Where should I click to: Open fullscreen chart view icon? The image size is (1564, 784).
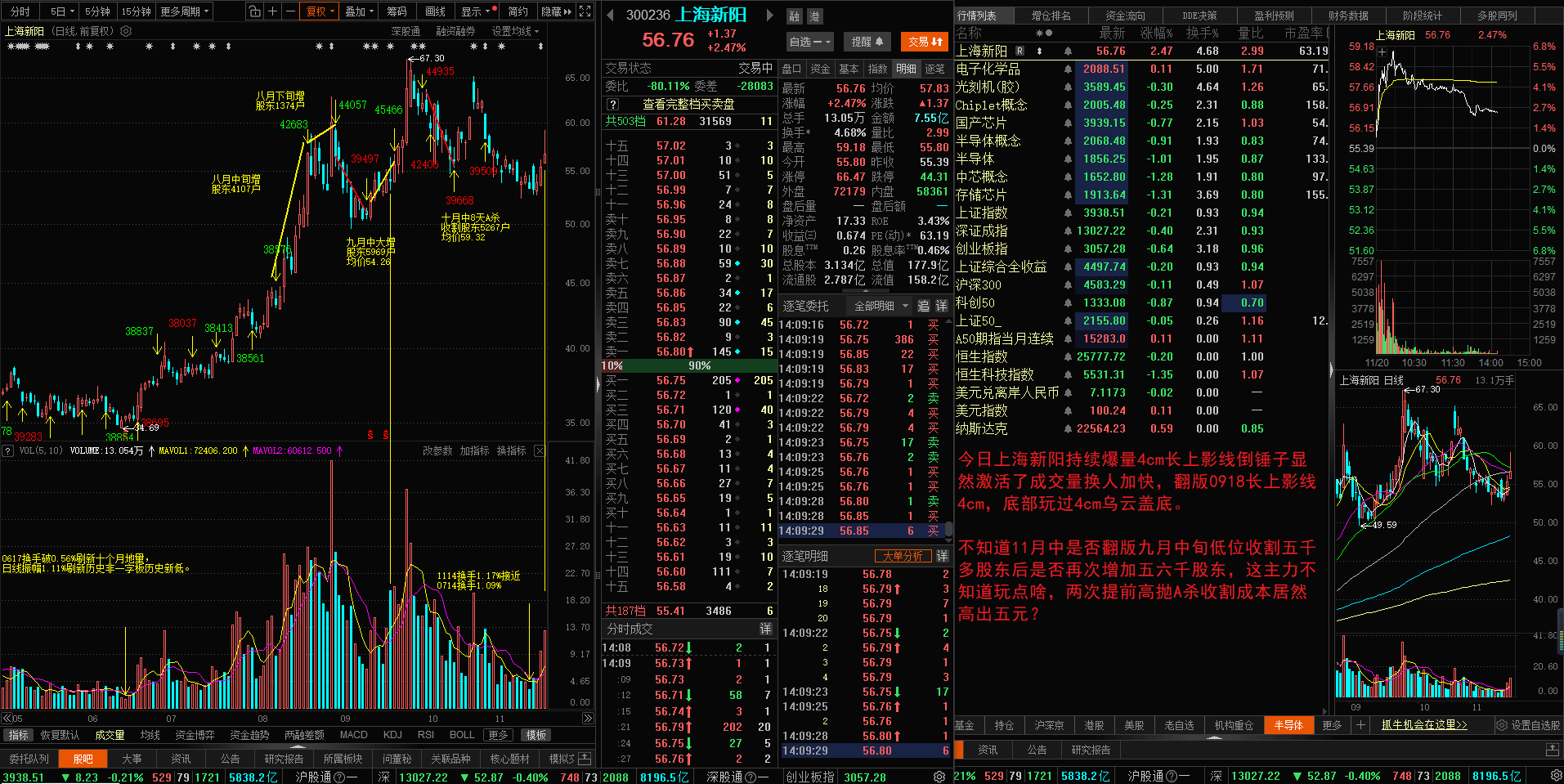click(x=585, y=11)
